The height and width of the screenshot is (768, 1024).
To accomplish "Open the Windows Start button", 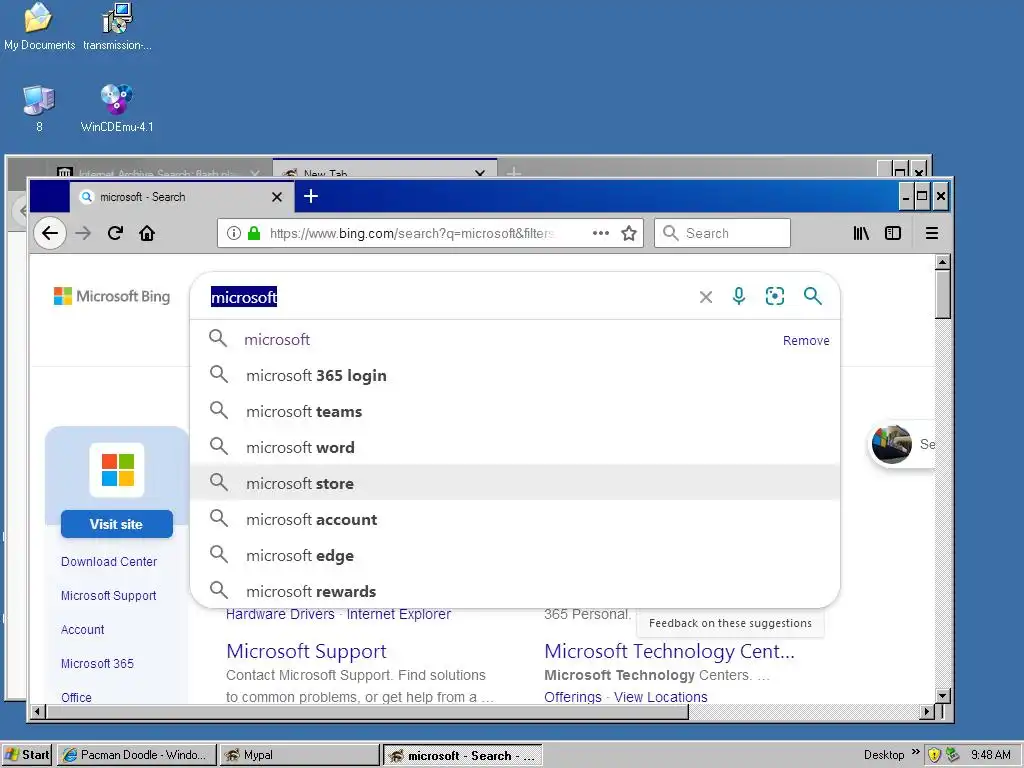I will tap(27, 755).
